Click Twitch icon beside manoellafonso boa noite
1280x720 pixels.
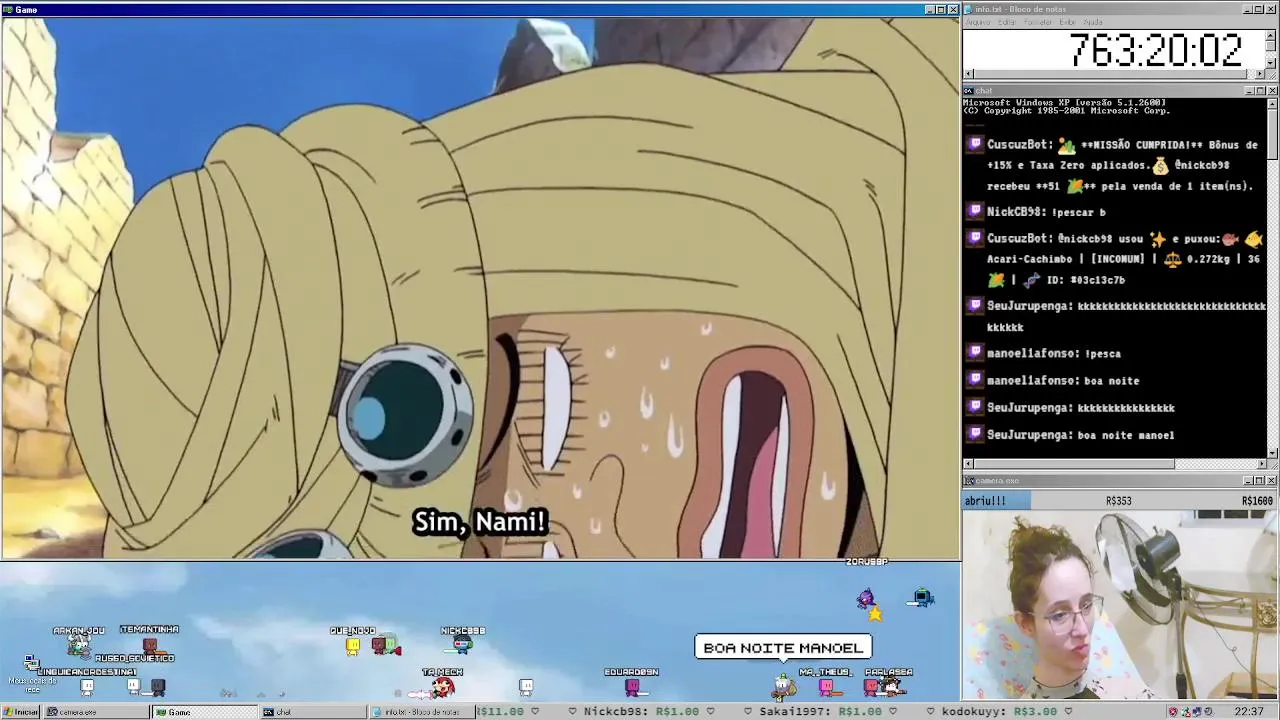point(975,381)
